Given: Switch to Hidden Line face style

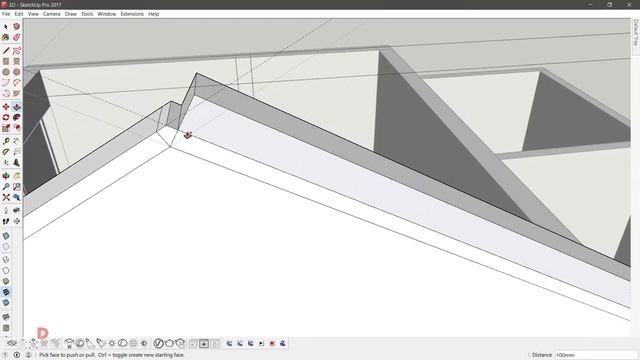Looking at the screenshot, I should pos(6,271).
